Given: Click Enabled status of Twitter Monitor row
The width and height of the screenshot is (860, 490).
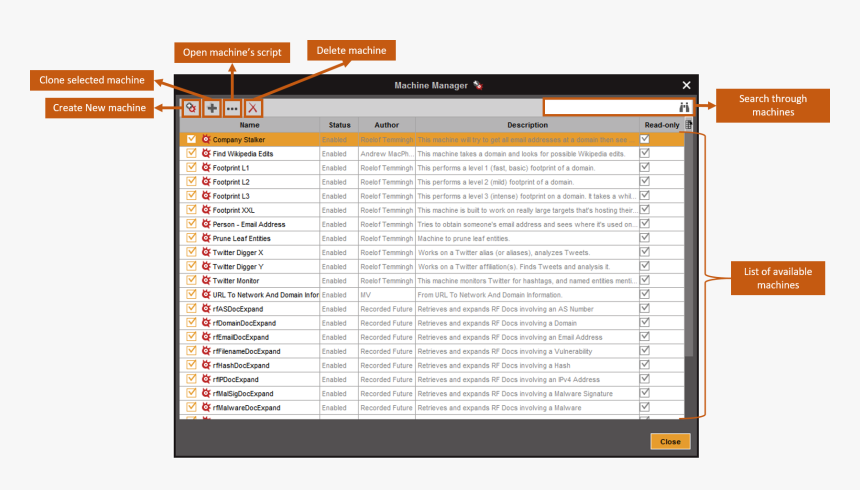Looking at the screenshot, I should pyautogui.click(x=334, y=280).
